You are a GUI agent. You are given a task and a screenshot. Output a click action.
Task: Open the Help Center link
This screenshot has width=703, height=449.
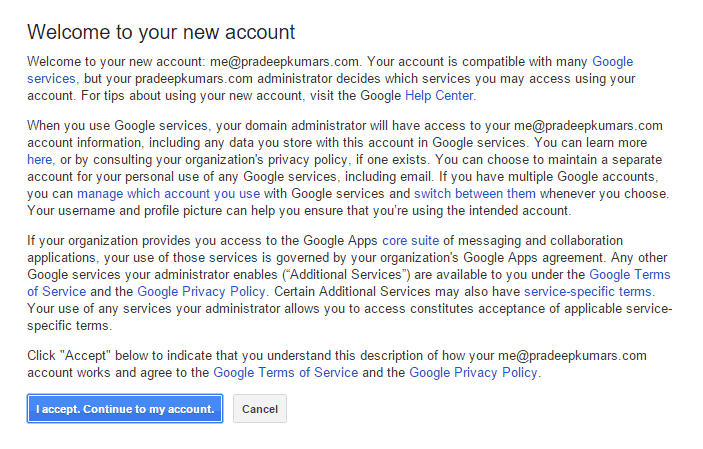point(439,96)
